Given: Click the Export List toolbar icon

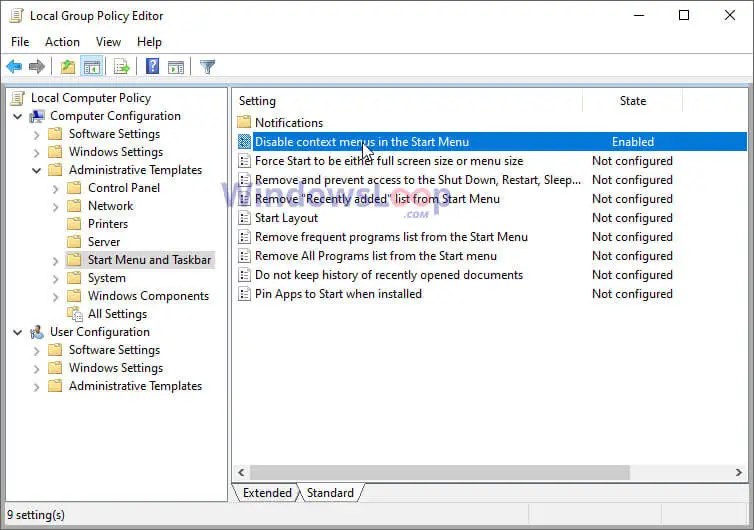Looking at the screenshot, I should [x=122, y=67].
